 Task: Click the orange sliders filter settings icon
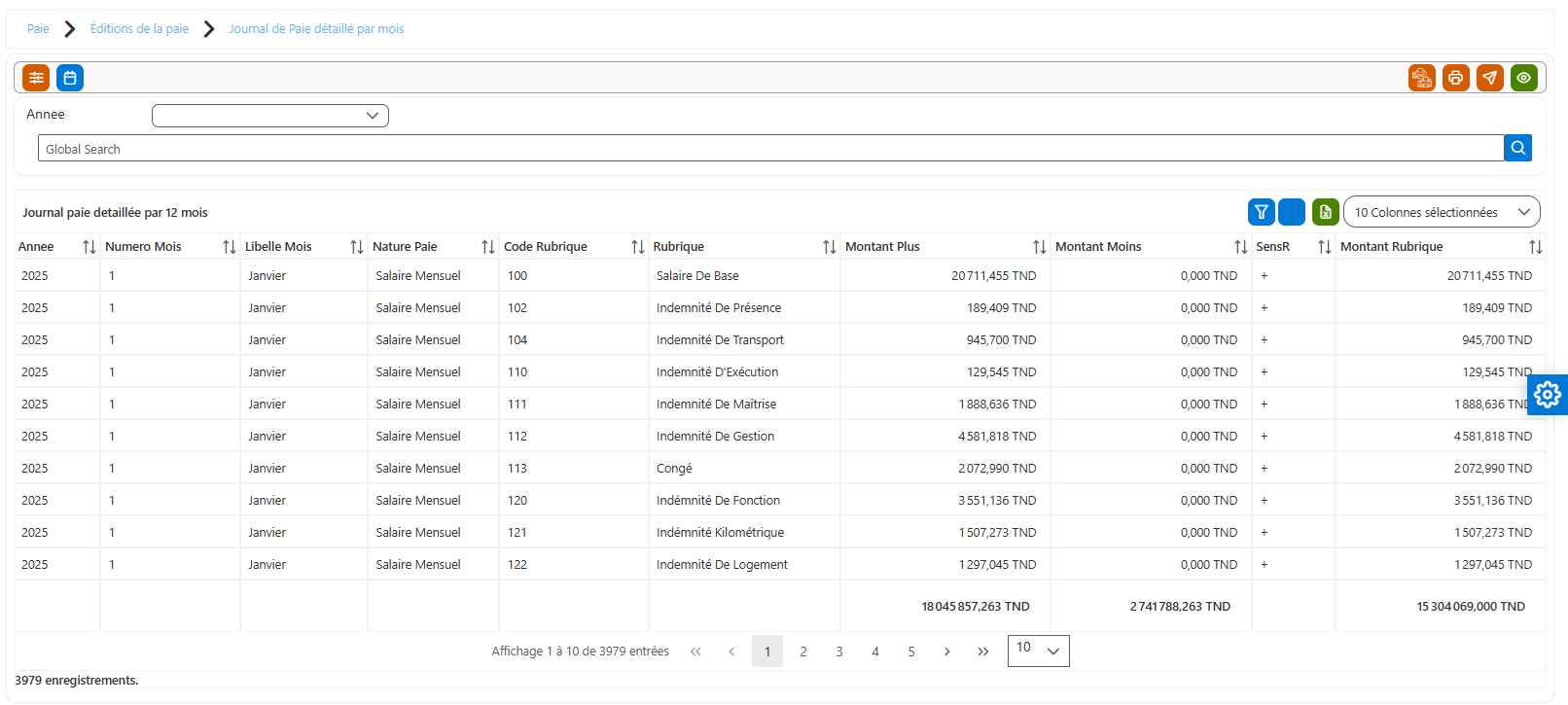tap(36, 78)
